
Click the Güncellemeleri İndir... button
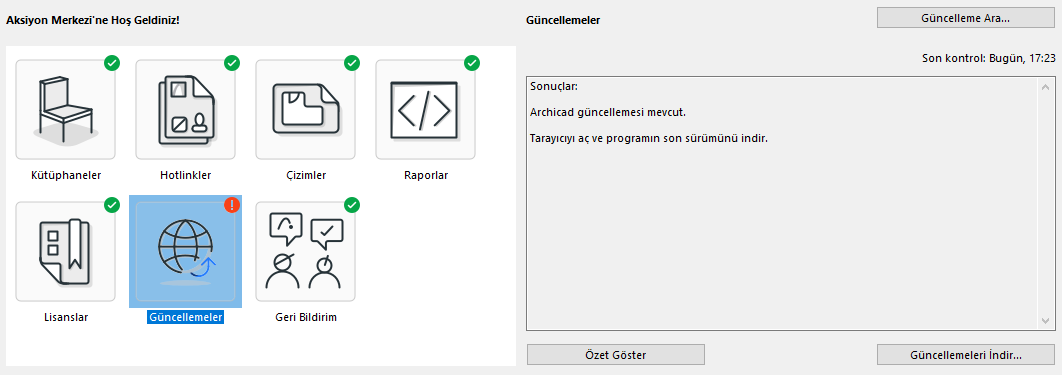(966, 355)
